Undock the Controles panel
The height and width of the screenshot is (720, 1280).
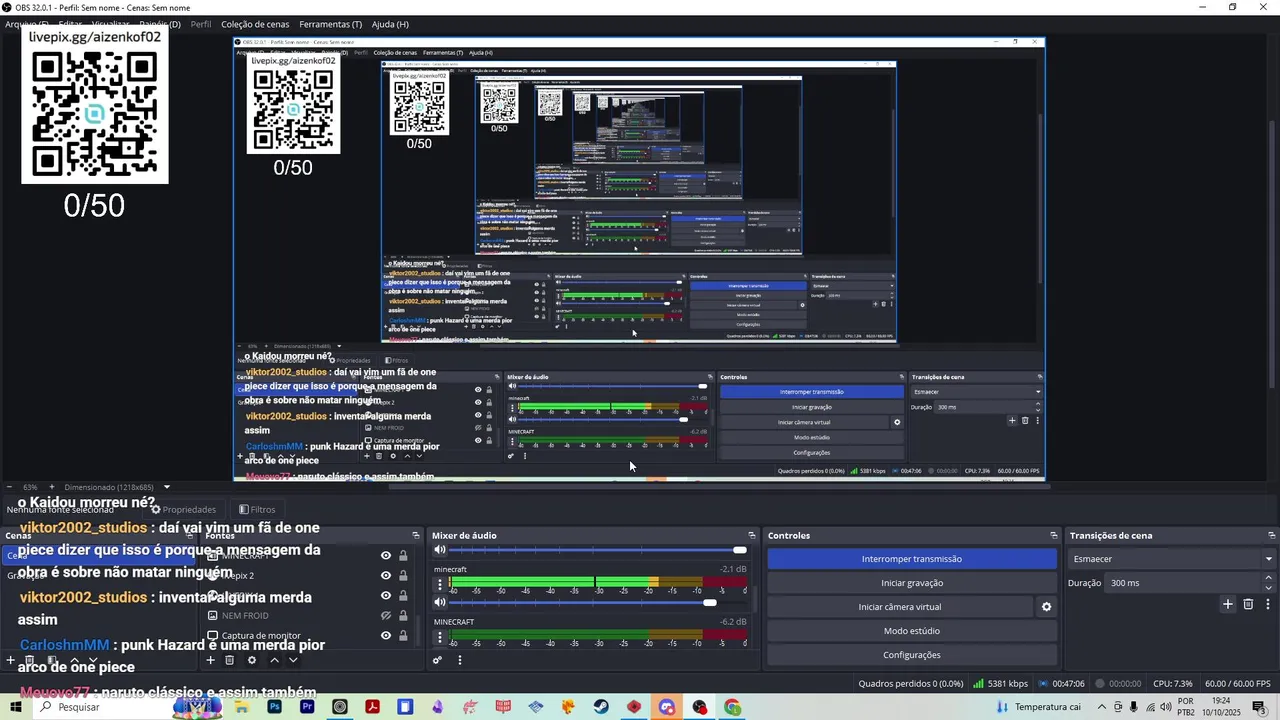pyautogui.click(x=1053, y=536)
